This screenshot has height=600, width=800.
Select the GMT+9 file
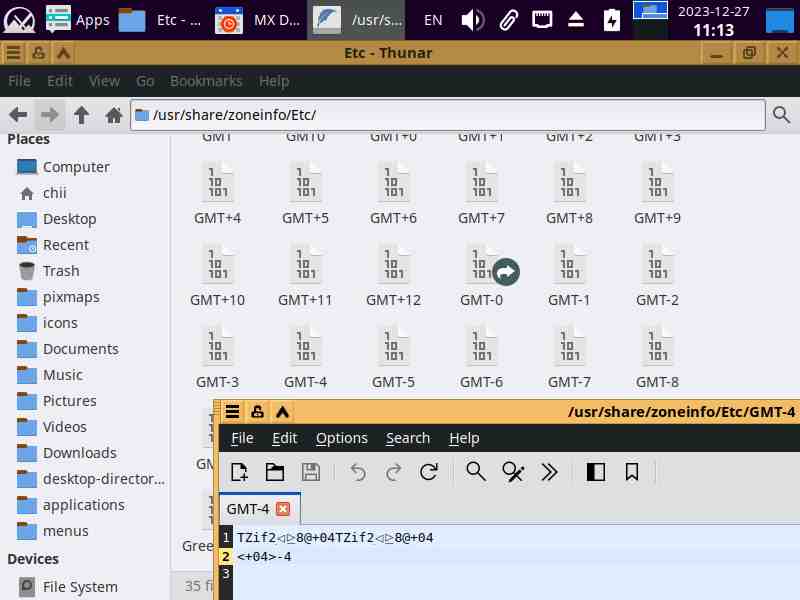pos(657,193)
